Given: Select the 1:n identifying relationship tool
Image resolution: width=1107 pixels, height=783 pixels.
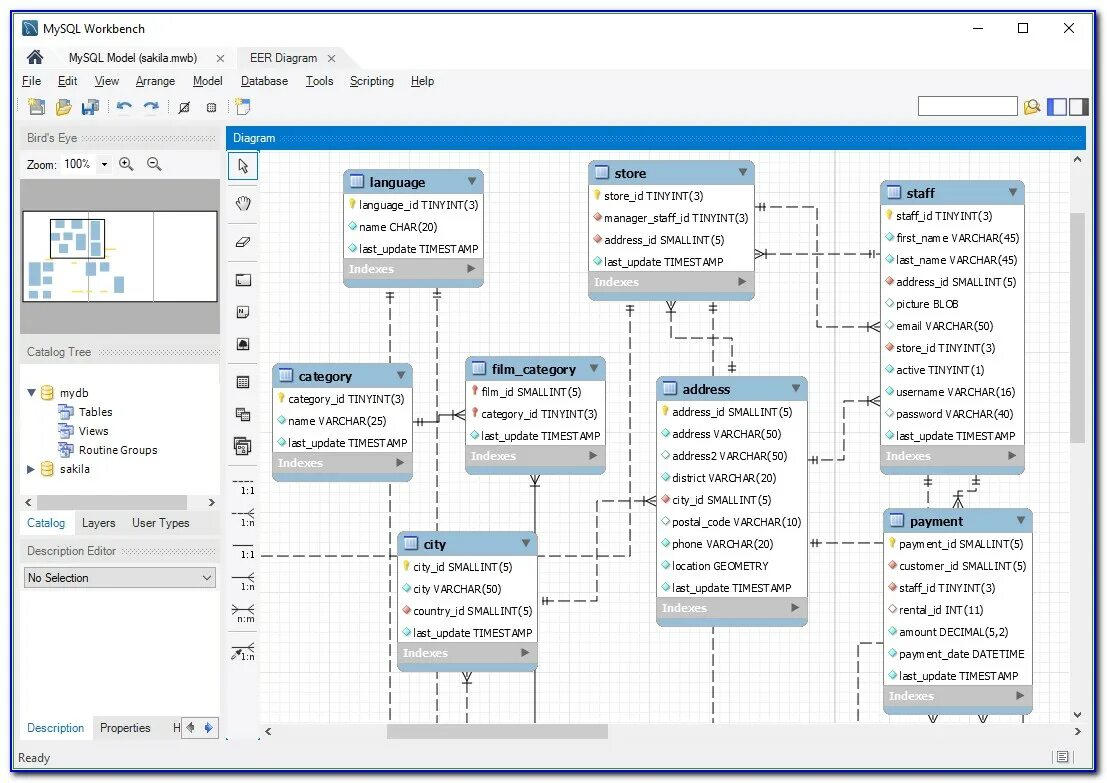Looking at the screenshot, I should click(244, 582).
